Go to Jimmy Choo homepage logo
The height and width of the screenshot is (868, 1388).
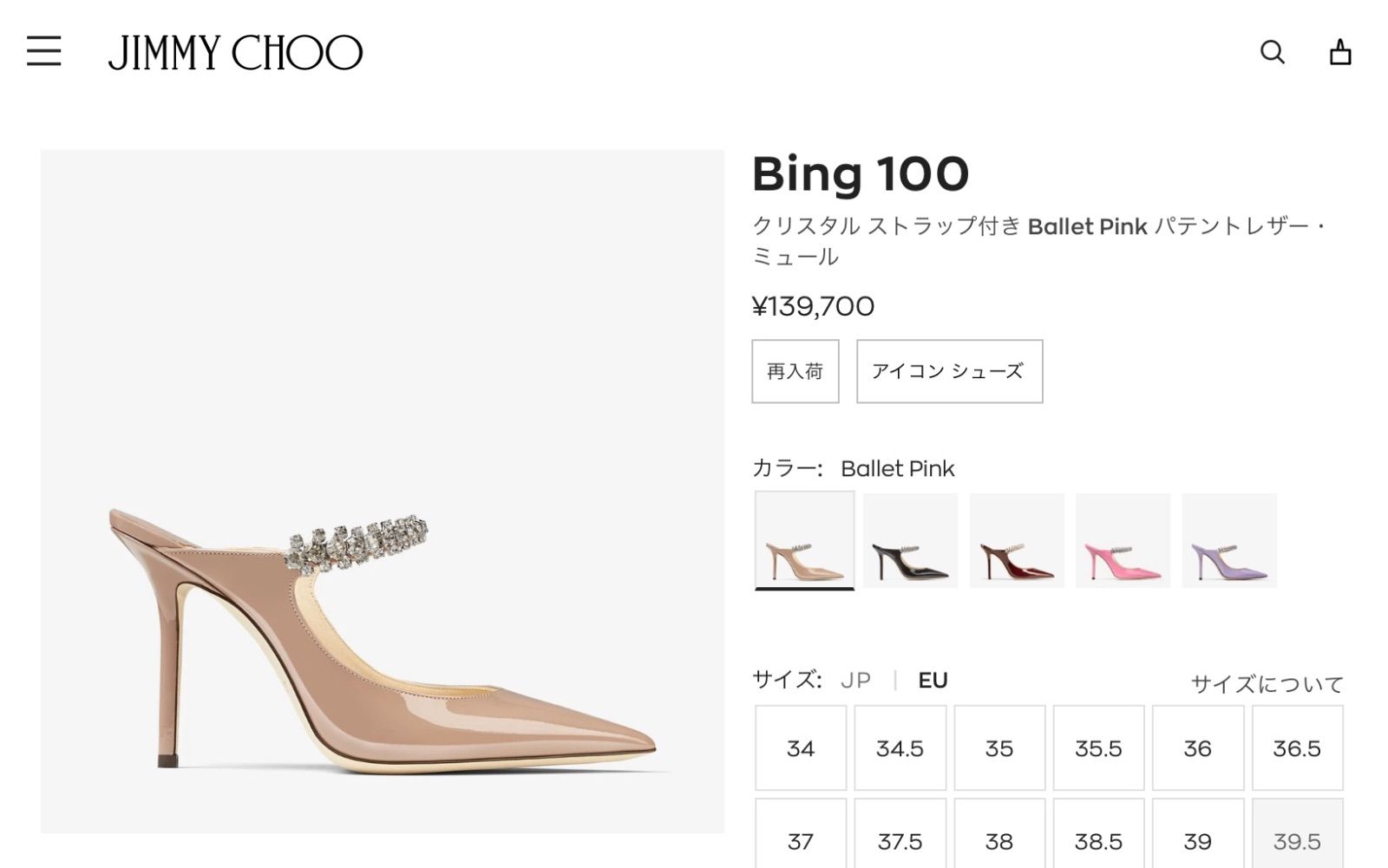tap(235, 52)
